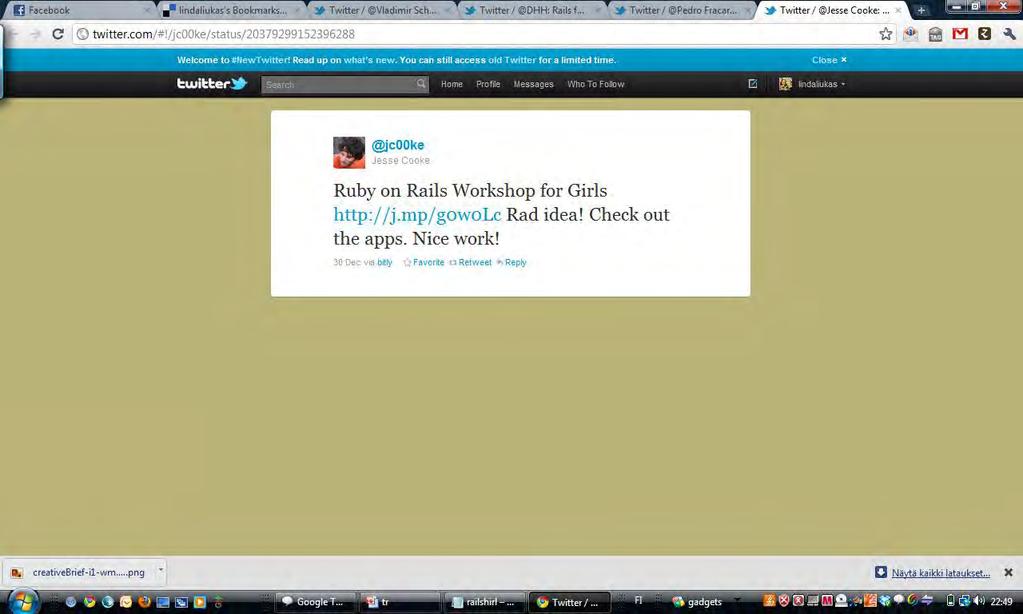Switch to the lindaliukas's Bookmarks tab
The height and width of the screenshot is (614, 1023).
(230, 10)
